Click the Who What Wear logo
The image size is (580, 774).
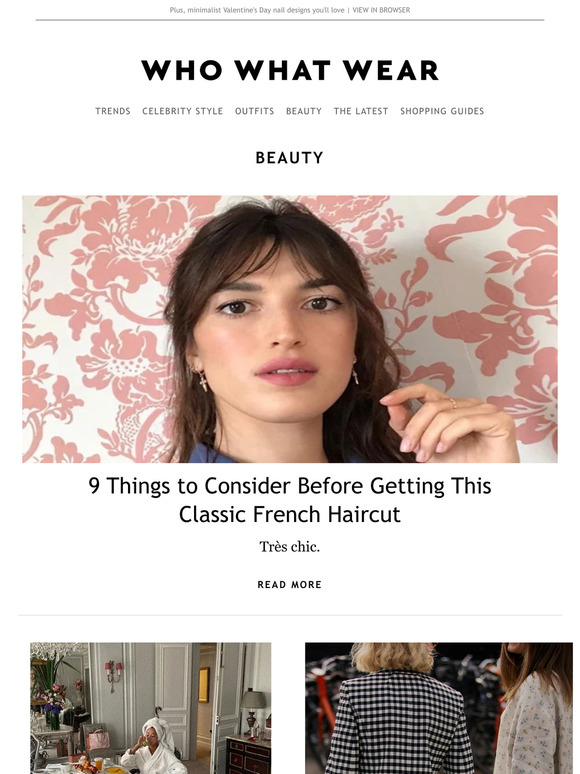pos(290,70)
